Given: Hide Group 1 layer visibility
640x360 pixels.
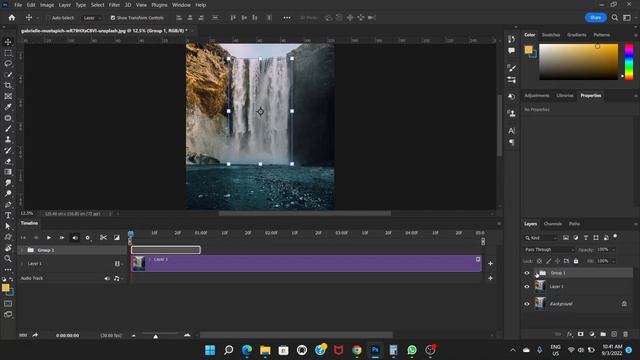Looking at the screenshot, I should pos(527,273).
